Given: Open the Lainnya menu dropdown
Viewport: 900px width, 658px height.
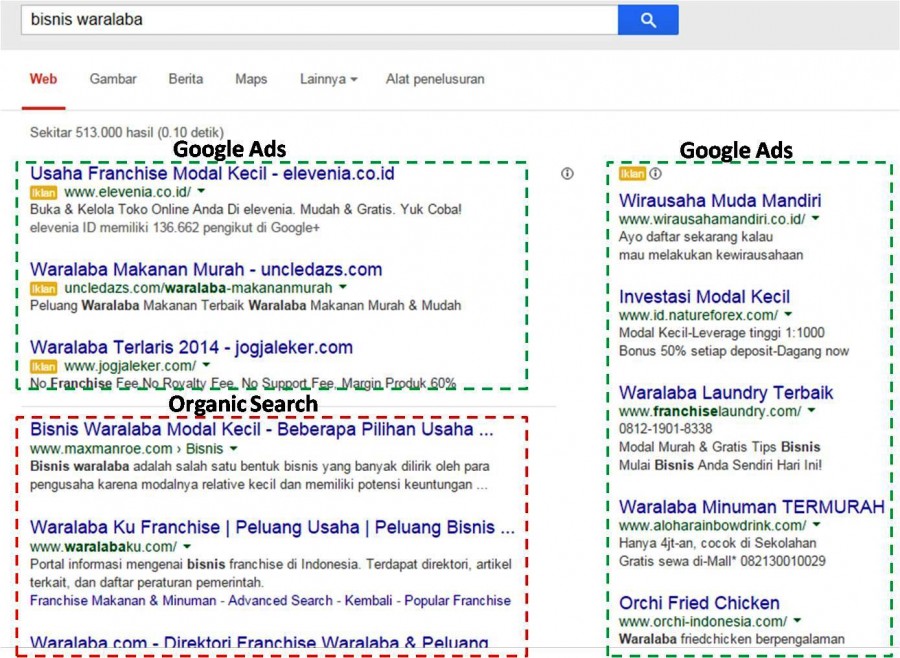Looking at the screenshot, I should (327, 79).
